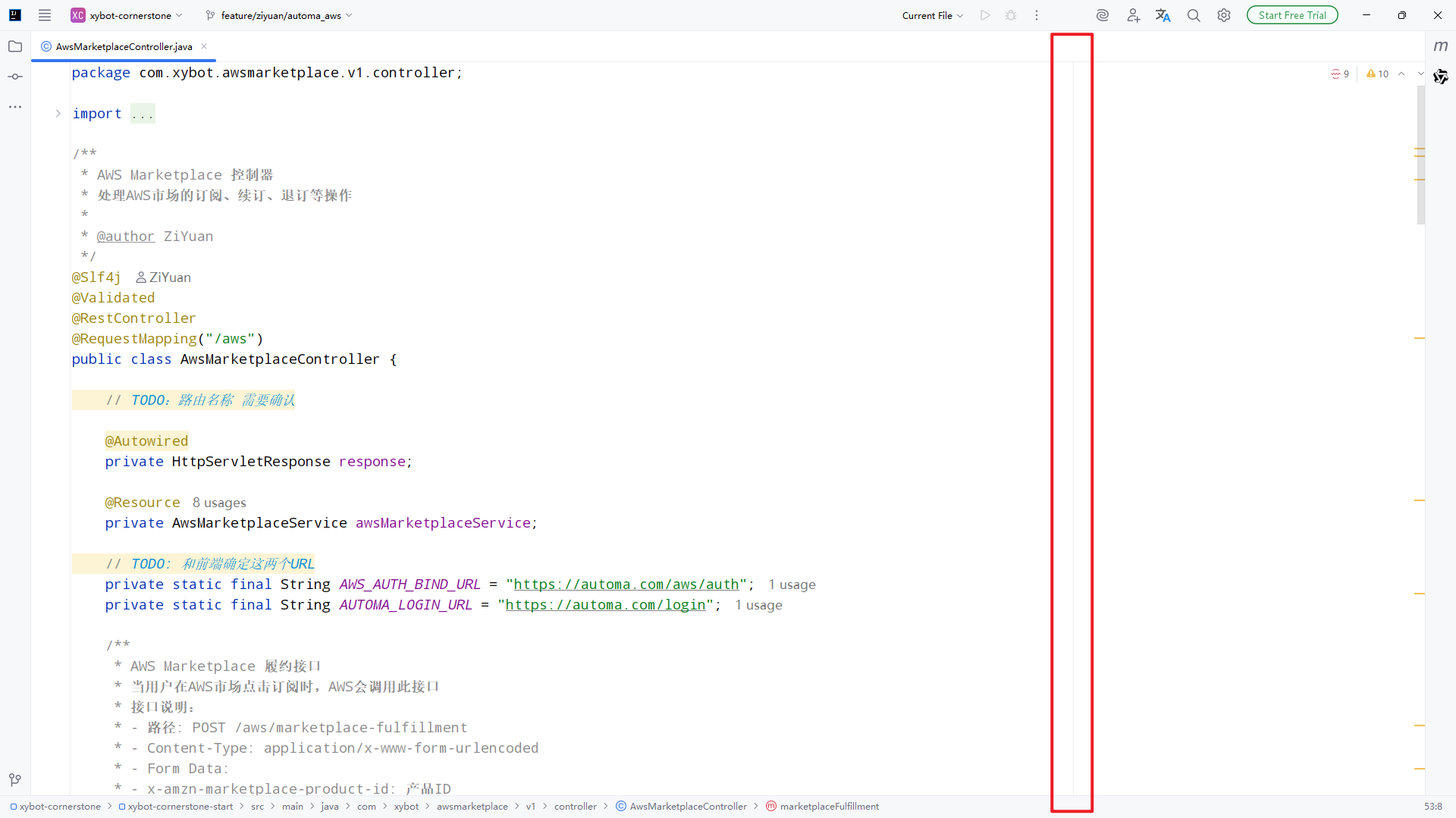Click the awsmarketplace breadcrumb
The width and height of the screenshot is (1456, 818).
[x=472, y=807]
